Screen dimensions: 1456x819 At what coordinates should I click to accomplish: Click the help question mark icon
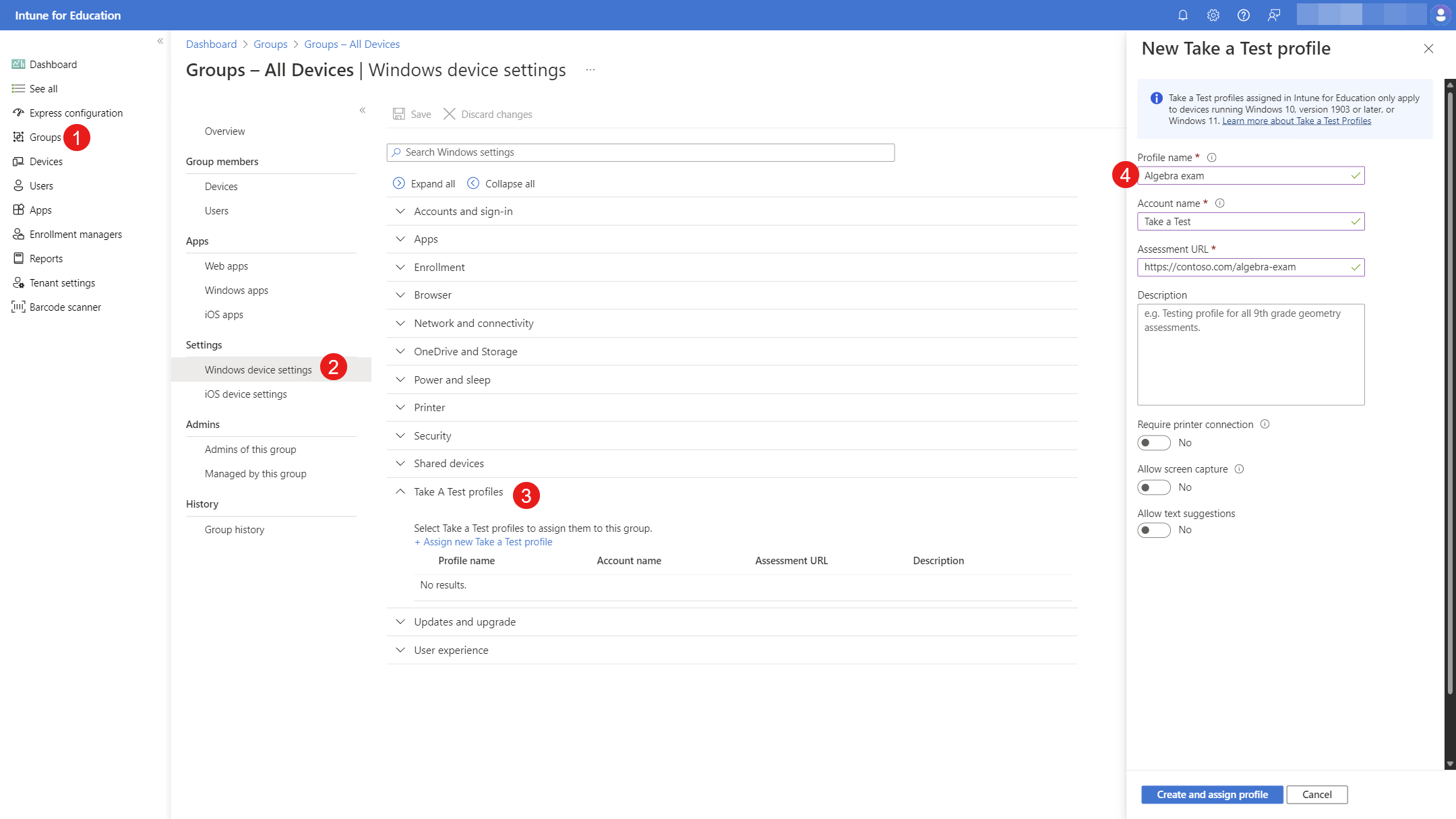1243,15
